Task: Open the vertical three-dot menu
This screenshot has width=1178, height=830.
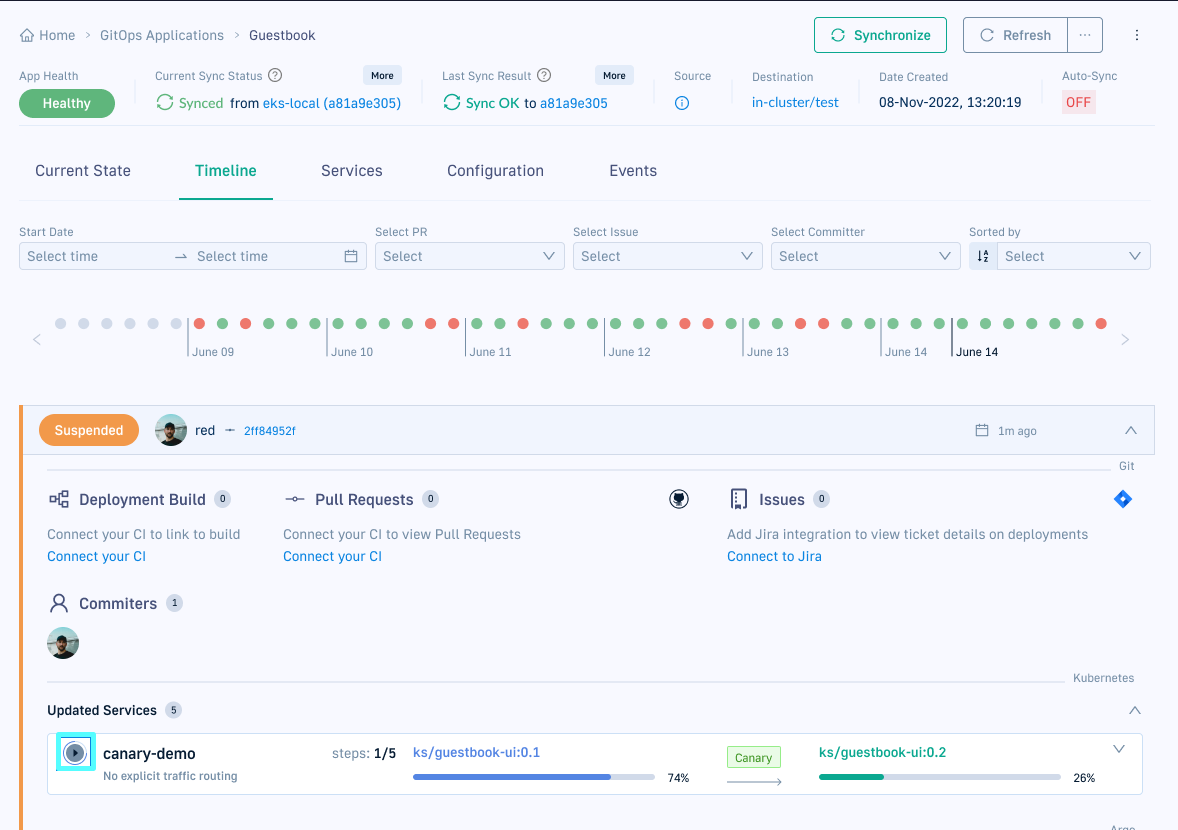Action: point(1137,35)
